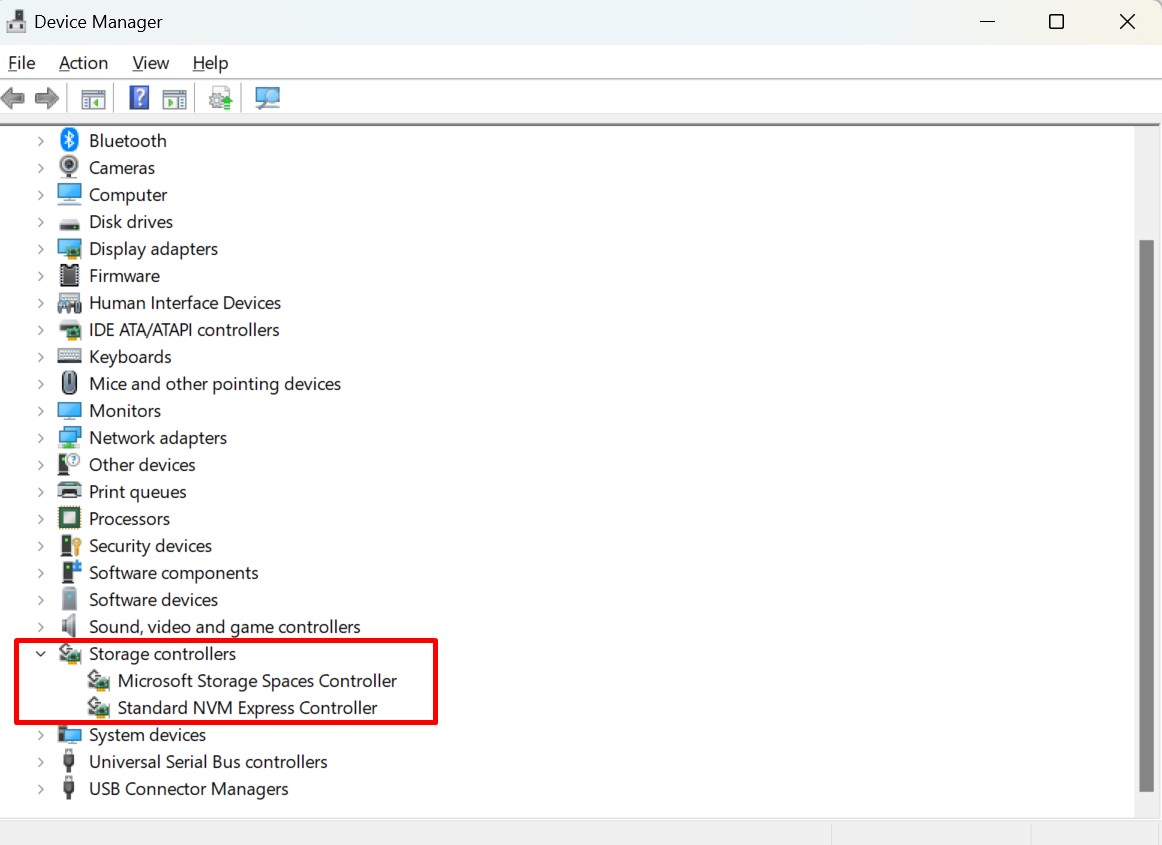Expand the Bluetooth category chevron
Image resolution: width=1162 pixels, height=845 pixels.
point(41,141)
